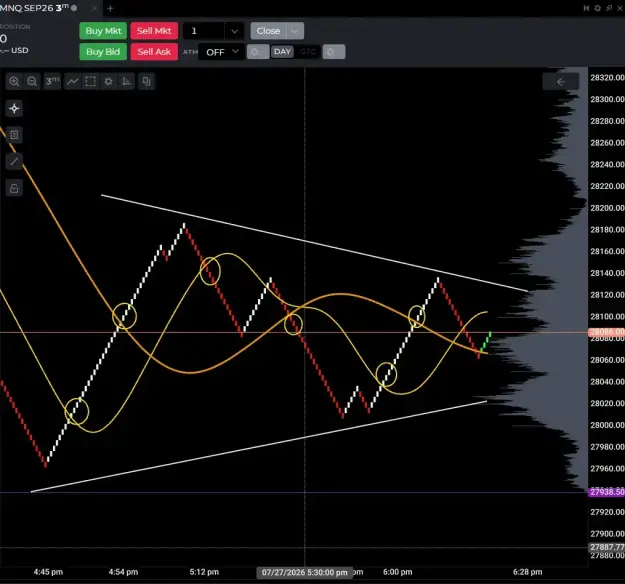The width and height of the screenshot is (625, 584).
Task: Click the Sell Ask button
Action: [154, 52]
